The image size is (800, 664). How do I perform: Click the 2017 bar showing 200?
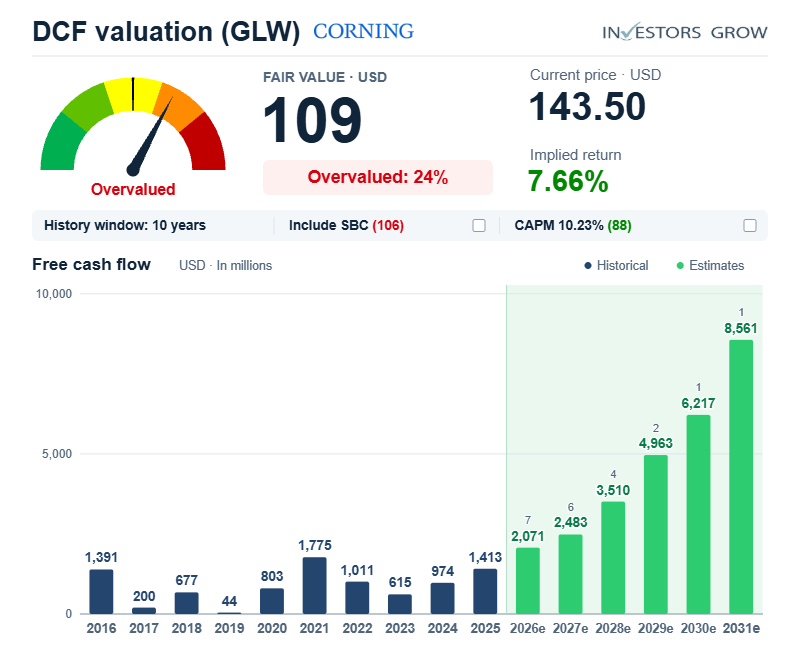click(144, 610)
